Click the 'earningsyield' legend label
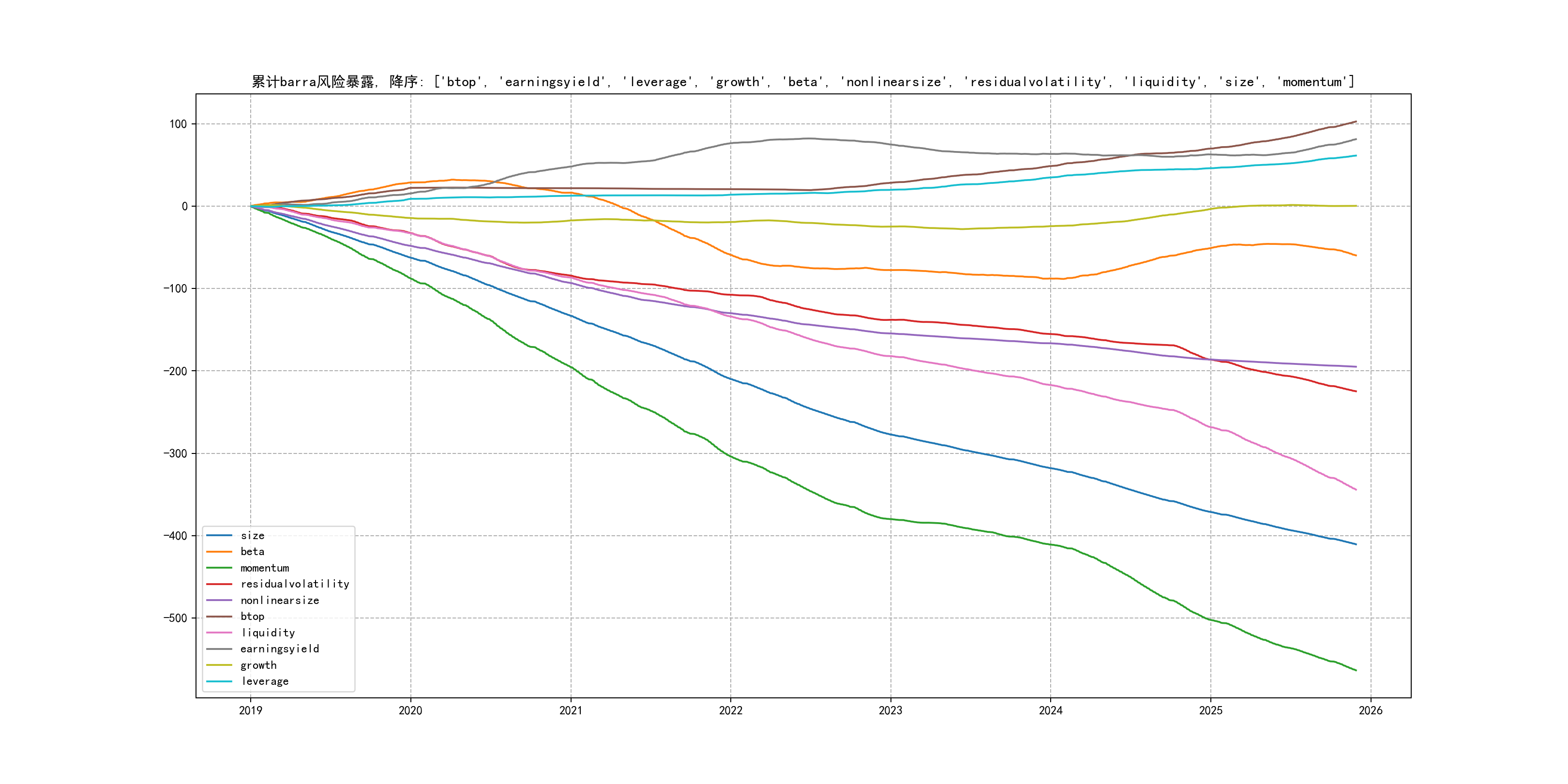The height and width of the screenshot is (784, 1568). click(x=279, y=649)
